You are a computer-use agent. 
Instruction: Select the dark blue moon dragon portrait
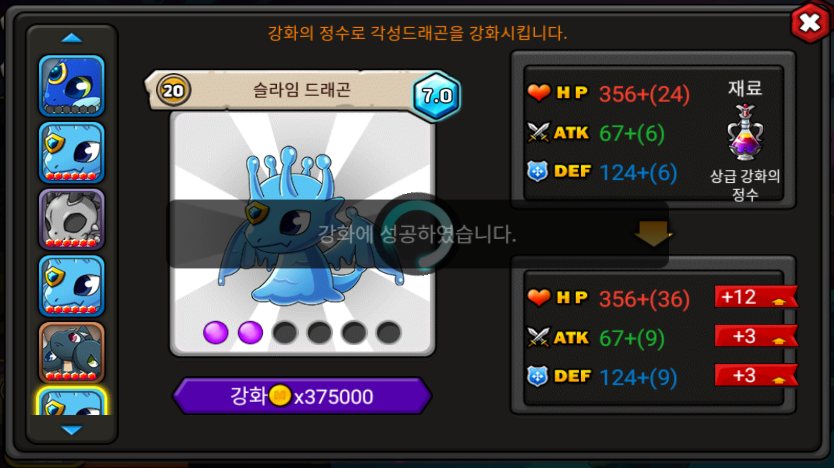click(x=71, y=86)
